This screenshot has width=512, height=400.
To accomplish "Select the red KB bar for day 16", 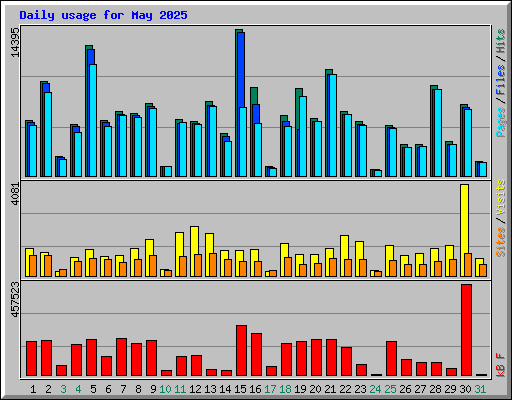I will click(x=256, y=354).
